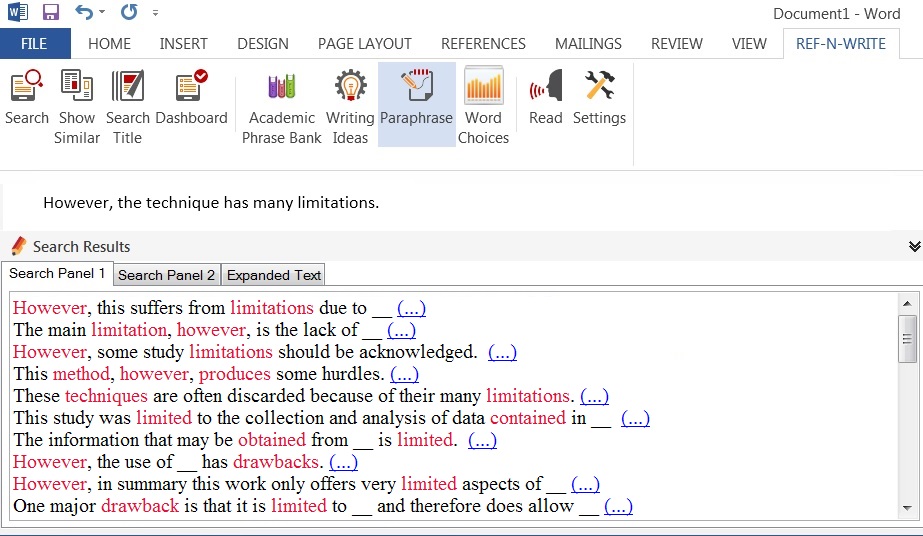Save the document with the floppy disk icon

click(51, 12)
